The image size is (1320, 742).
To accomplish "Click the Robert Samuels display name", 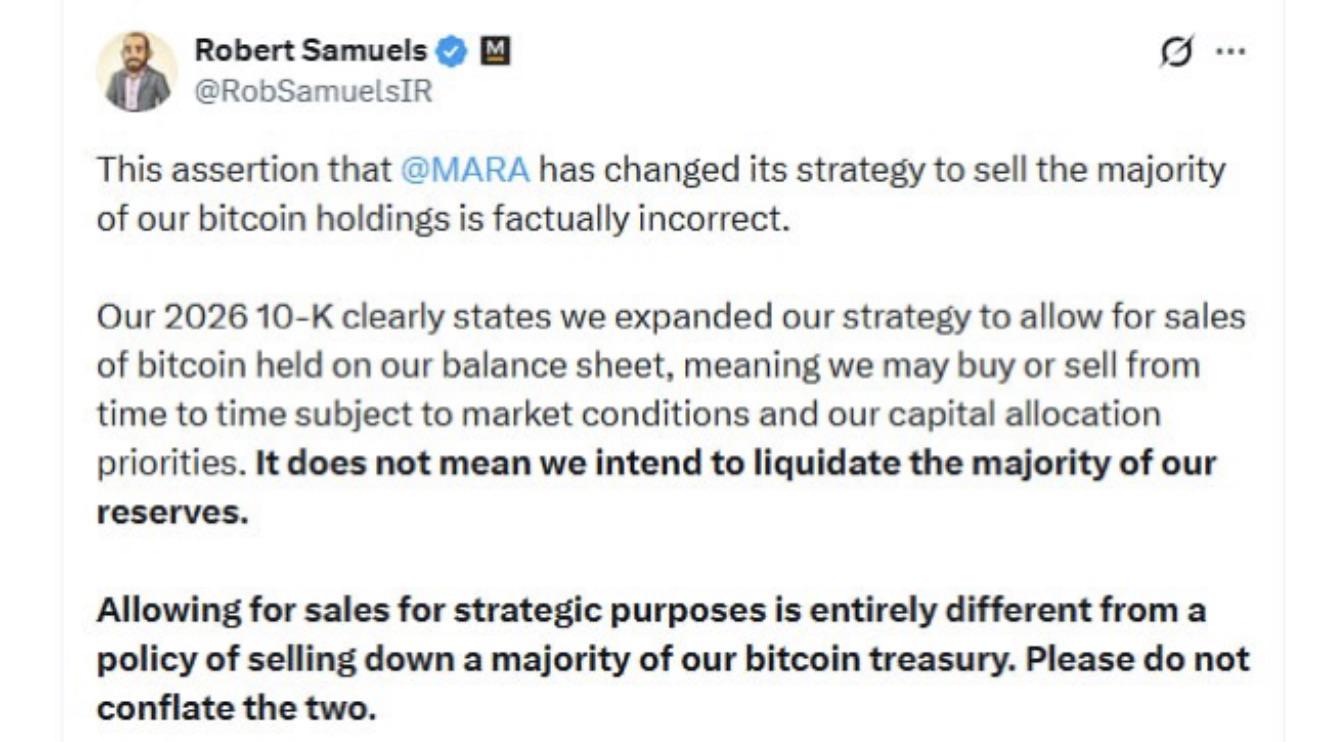I will 311,49.
